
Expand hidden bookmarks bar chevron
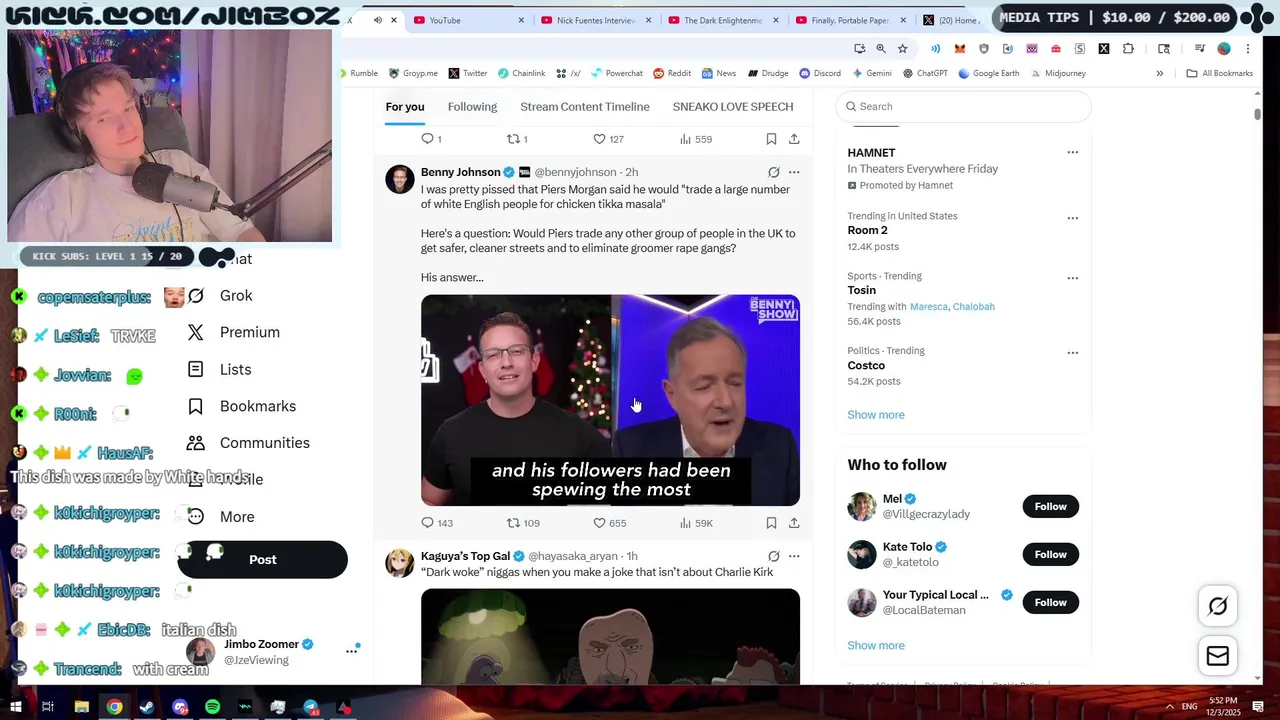pyautogui.click(x=1159, y=73)
